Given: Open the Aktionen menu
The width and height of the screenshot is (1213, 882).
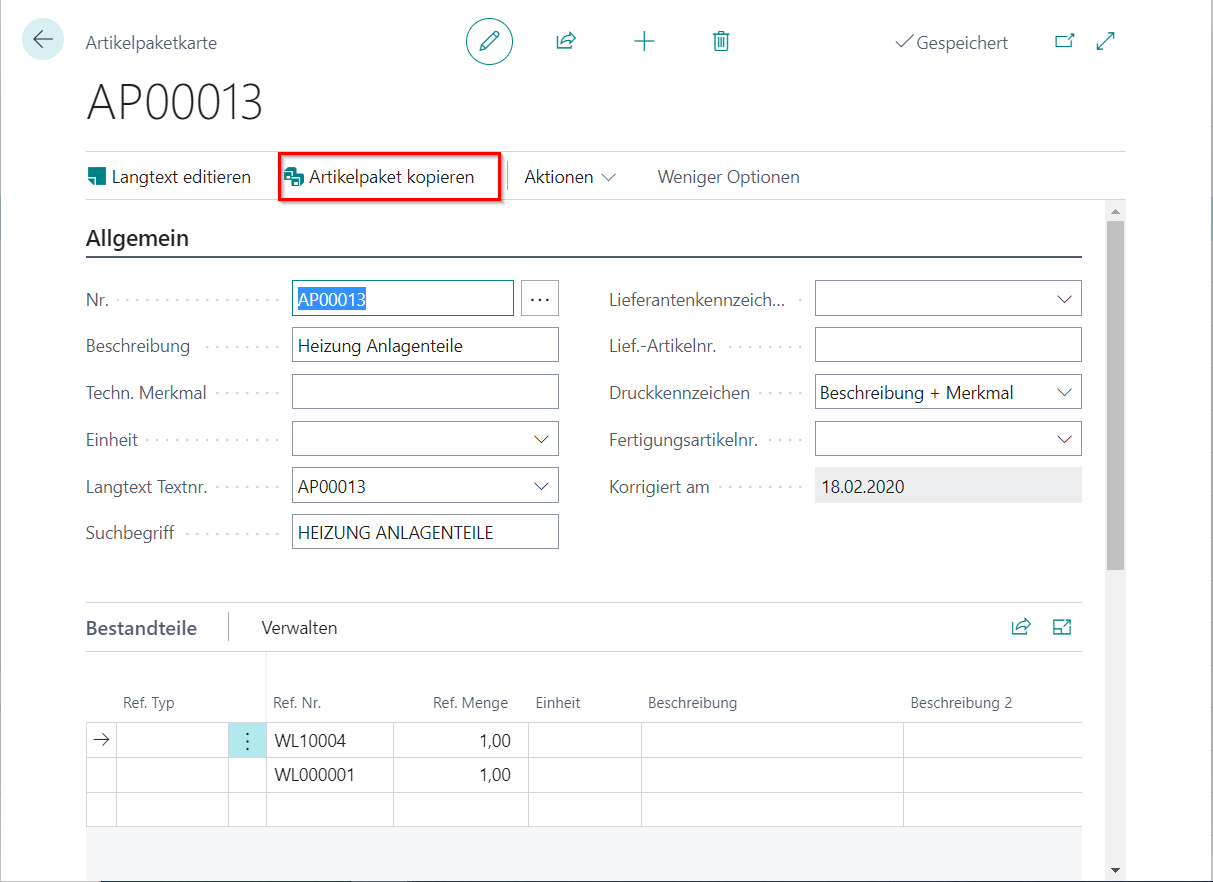Looking at the screenshot, I should click(569, 177).
